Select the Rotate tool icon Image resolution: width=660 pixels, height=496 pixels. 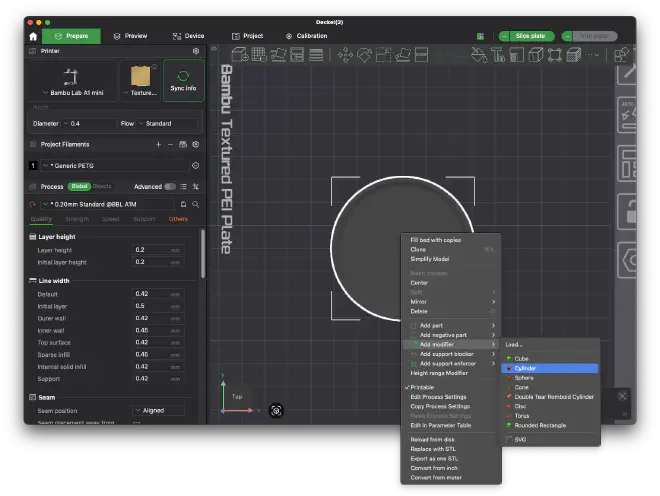(364, 55)
